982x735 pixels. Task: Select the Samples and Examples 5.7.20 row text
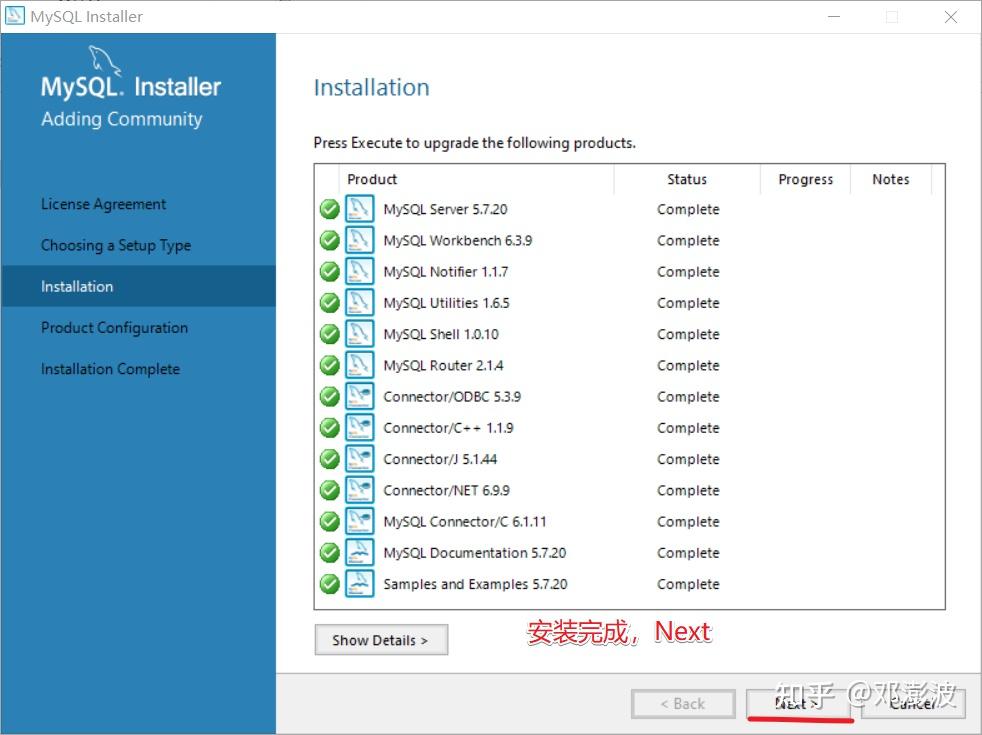point(475,585)
